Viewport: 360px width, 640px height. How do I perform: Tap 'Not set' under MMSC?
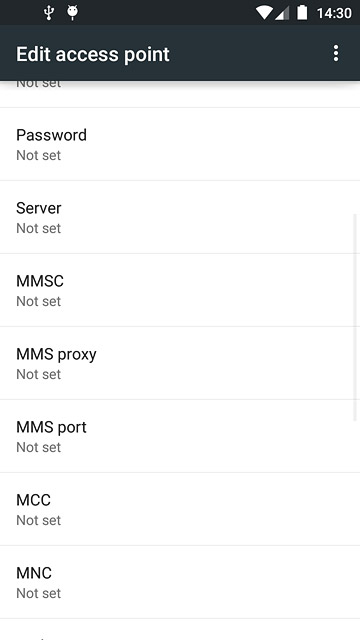[x=38, y=301]
